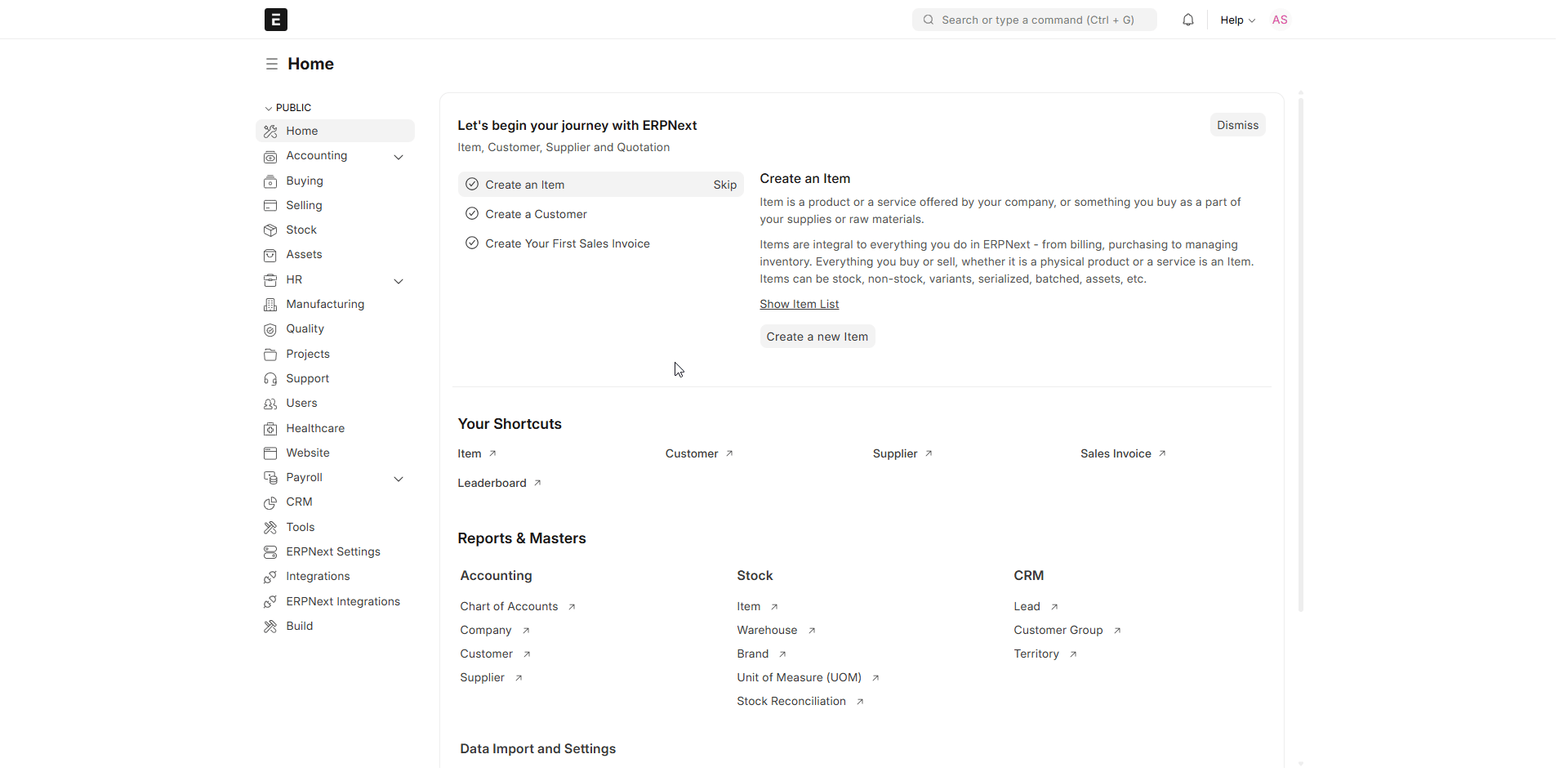The height and width of the screenshot is (772, 1568).
Task: Open the Home workspace in sidebar
Action: click(x=335, y=131)
